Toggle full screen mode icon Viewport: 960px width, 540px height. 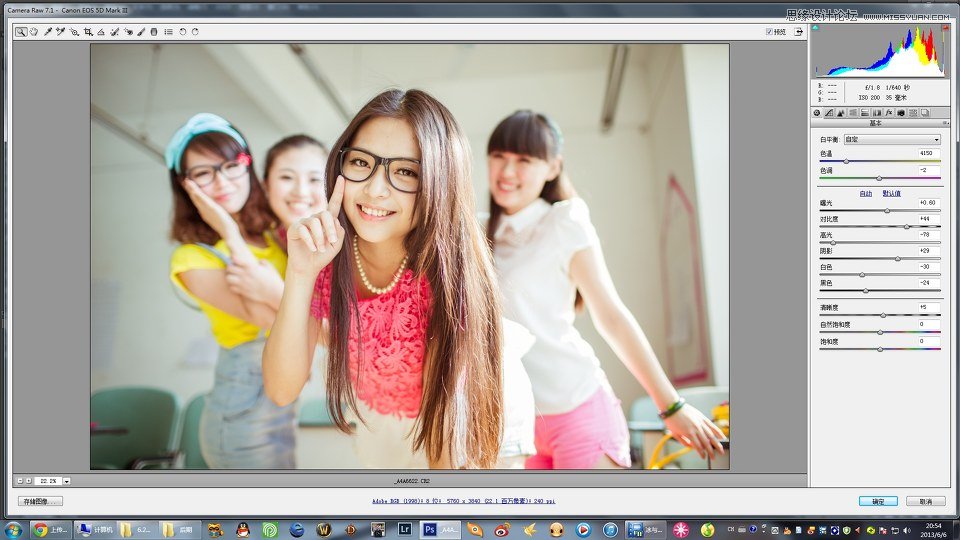pos(798,32)
